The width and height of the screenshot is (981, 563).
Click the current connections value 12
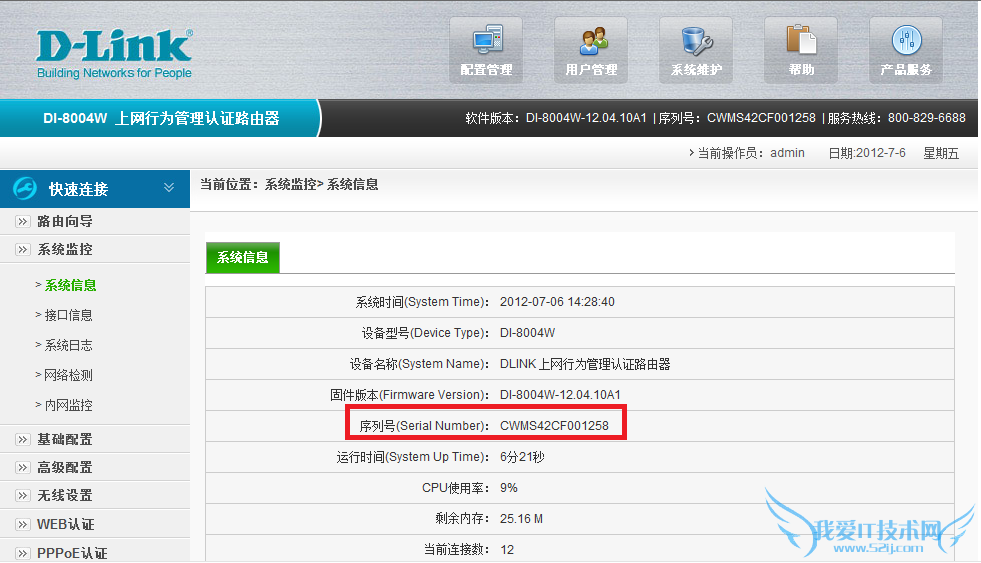pyautogui.click(x=507, y=550)
